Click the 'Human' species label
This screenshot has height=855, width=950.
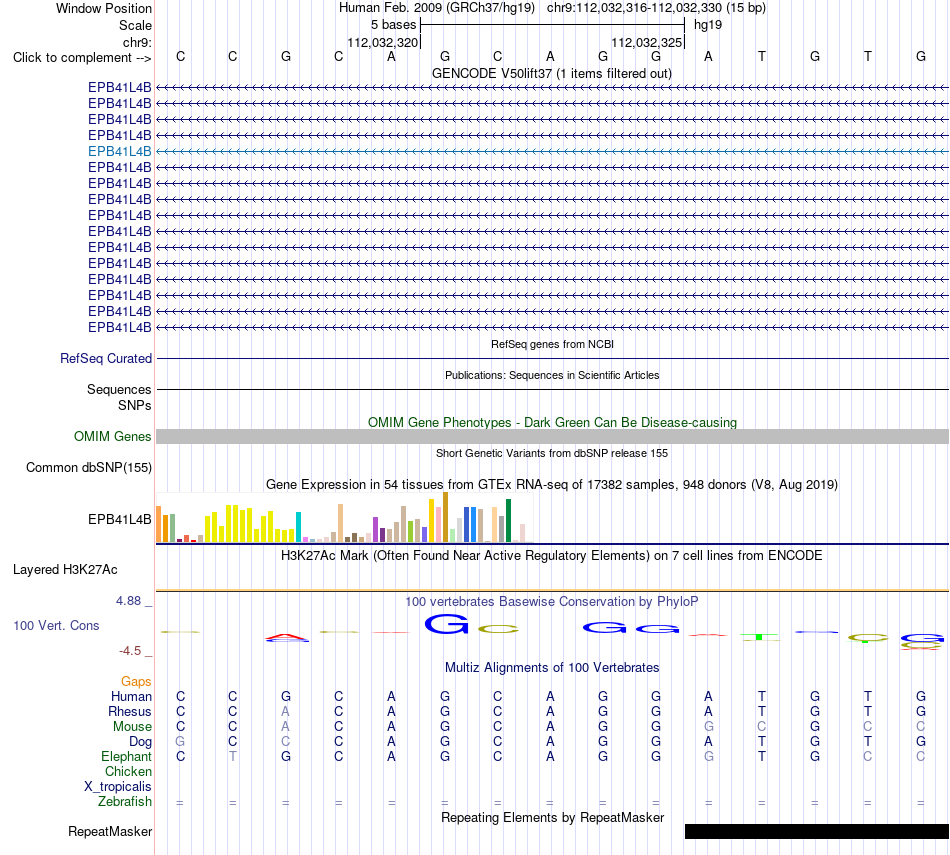point(131,696)
